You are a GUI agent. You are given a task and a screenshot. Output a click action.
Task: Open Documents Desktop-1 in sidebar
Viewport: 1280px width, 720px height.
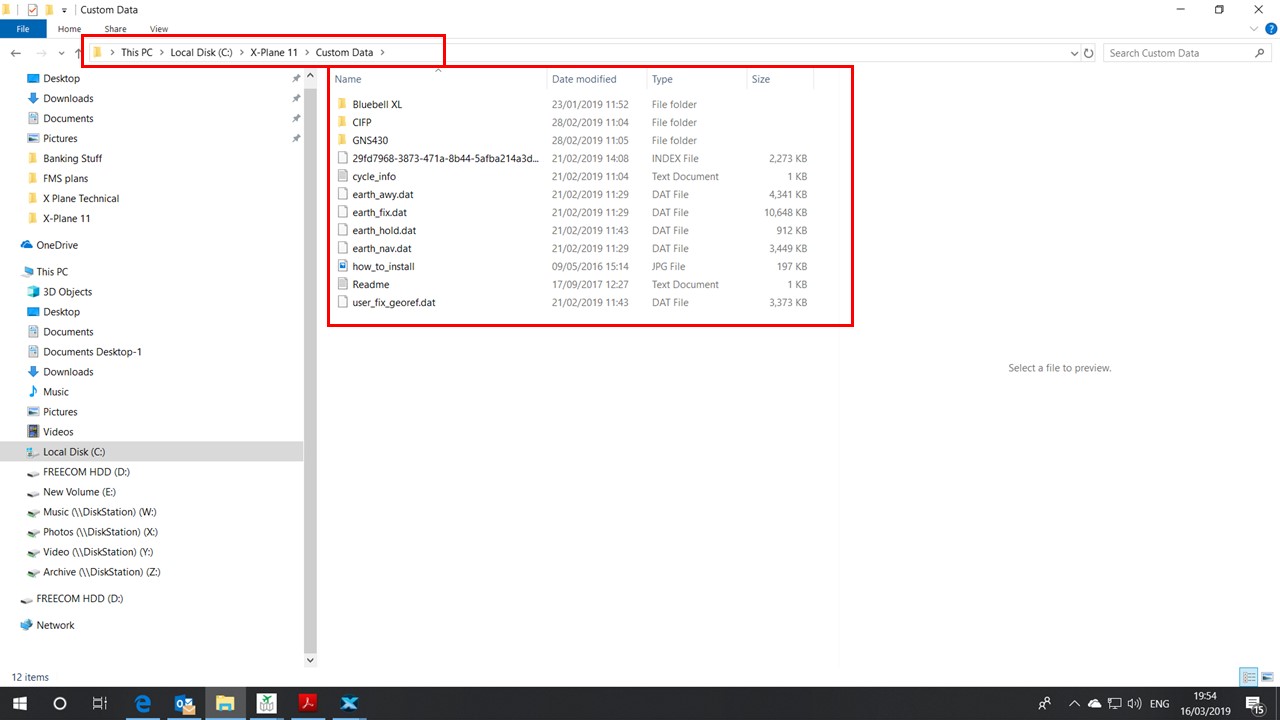click(x=92, y=352)
